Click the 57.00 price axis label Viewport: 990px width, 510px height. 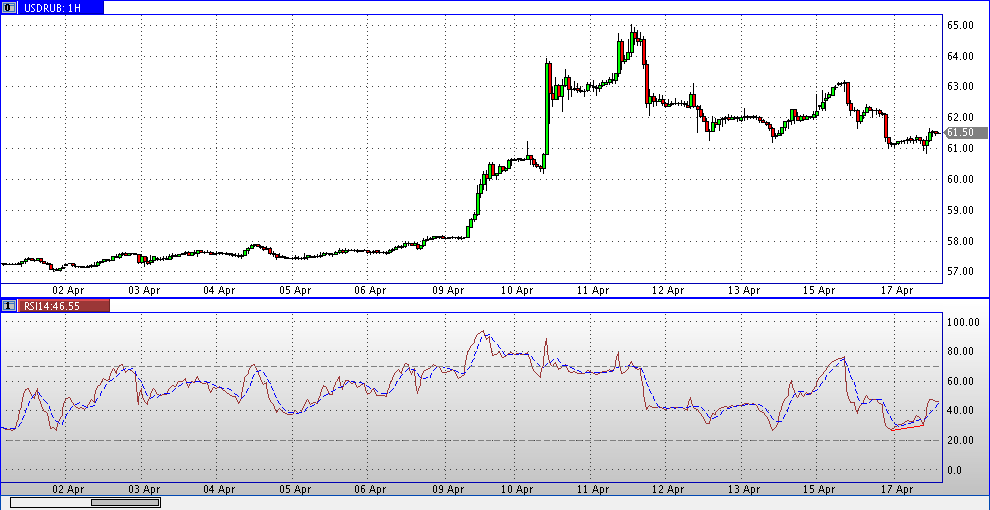[x=959, y=271]
